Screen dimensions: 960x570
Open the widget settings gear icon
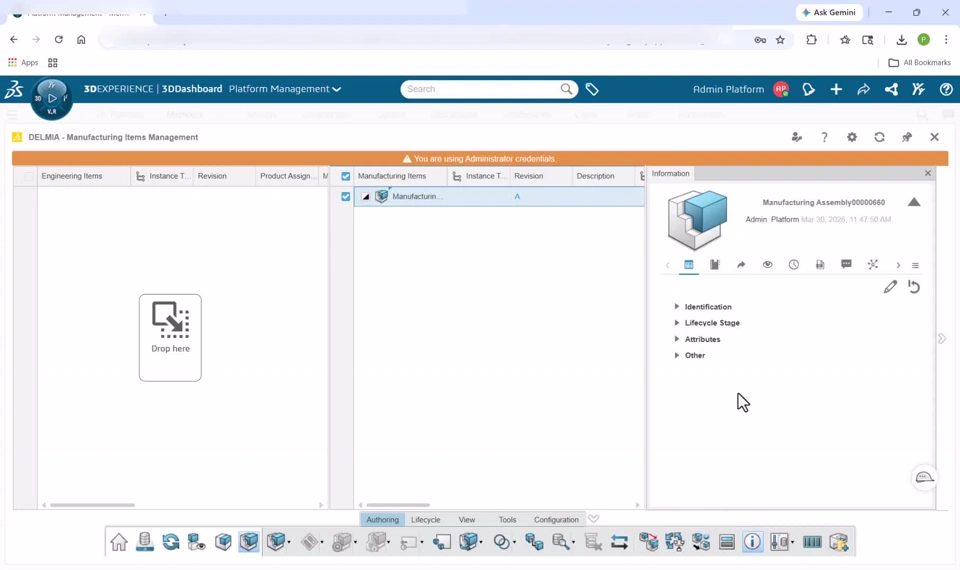852,137
